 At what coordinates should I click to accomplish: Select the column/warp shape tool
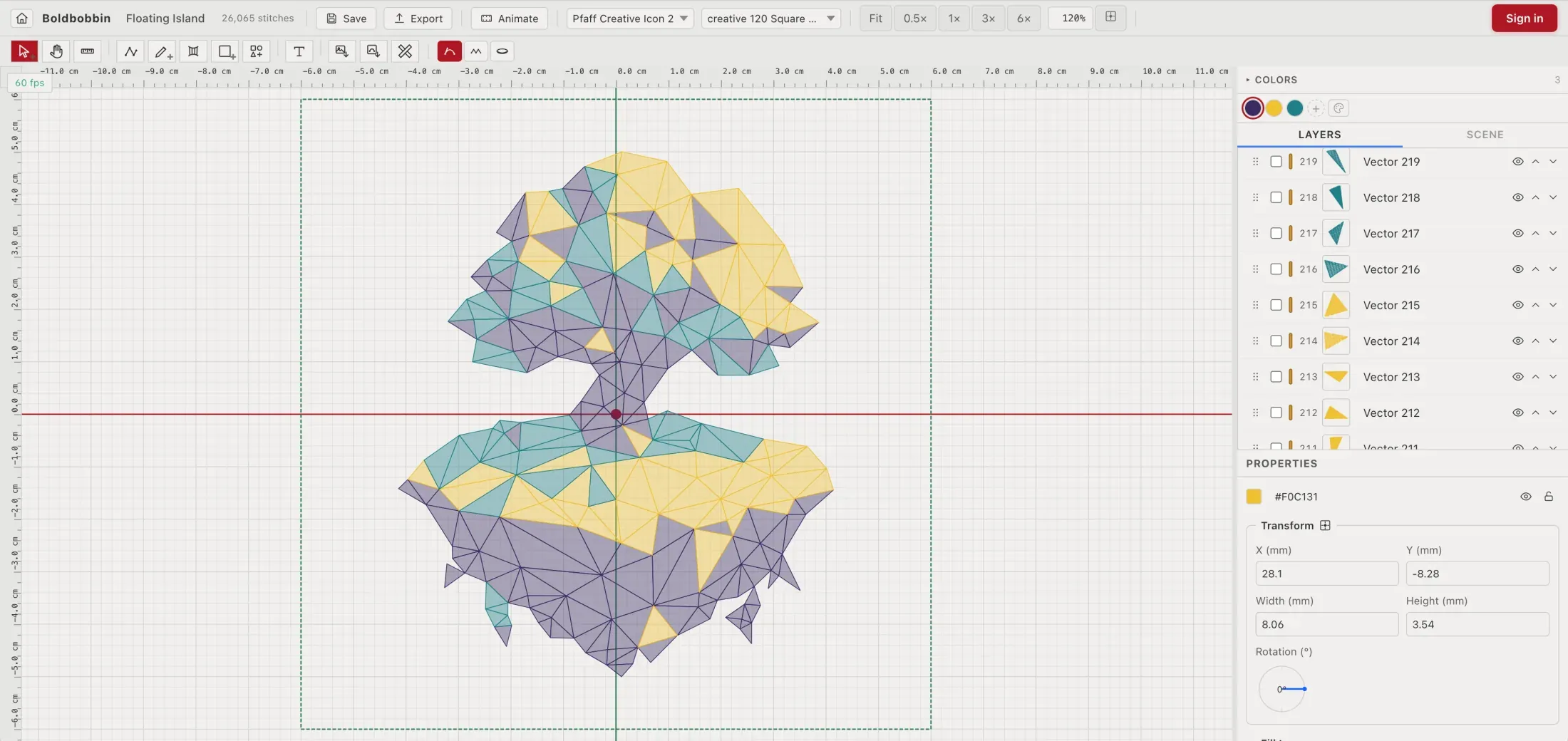click(193, 51)
